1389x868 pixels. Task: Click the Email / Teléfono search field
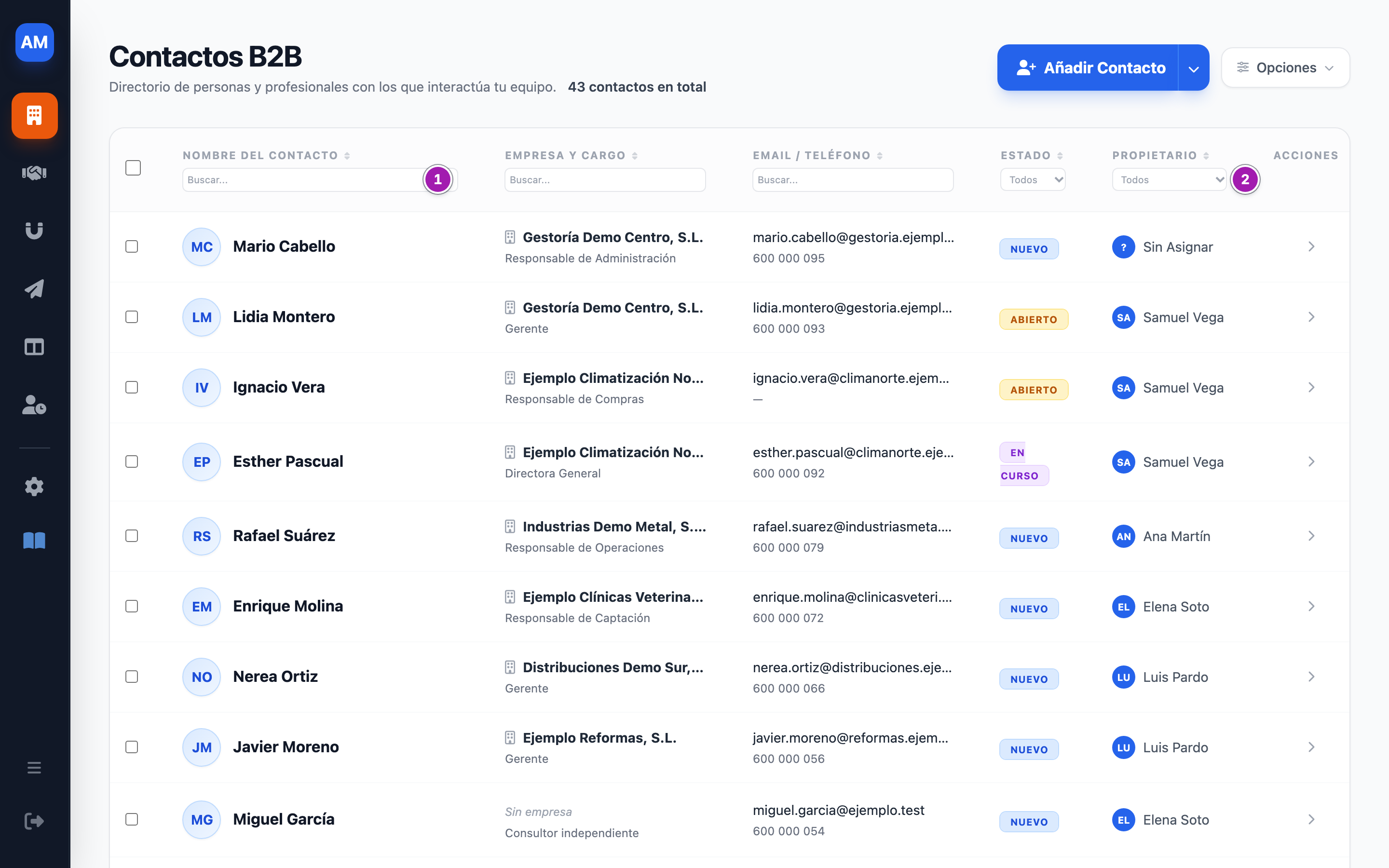(x=853, y=180)
